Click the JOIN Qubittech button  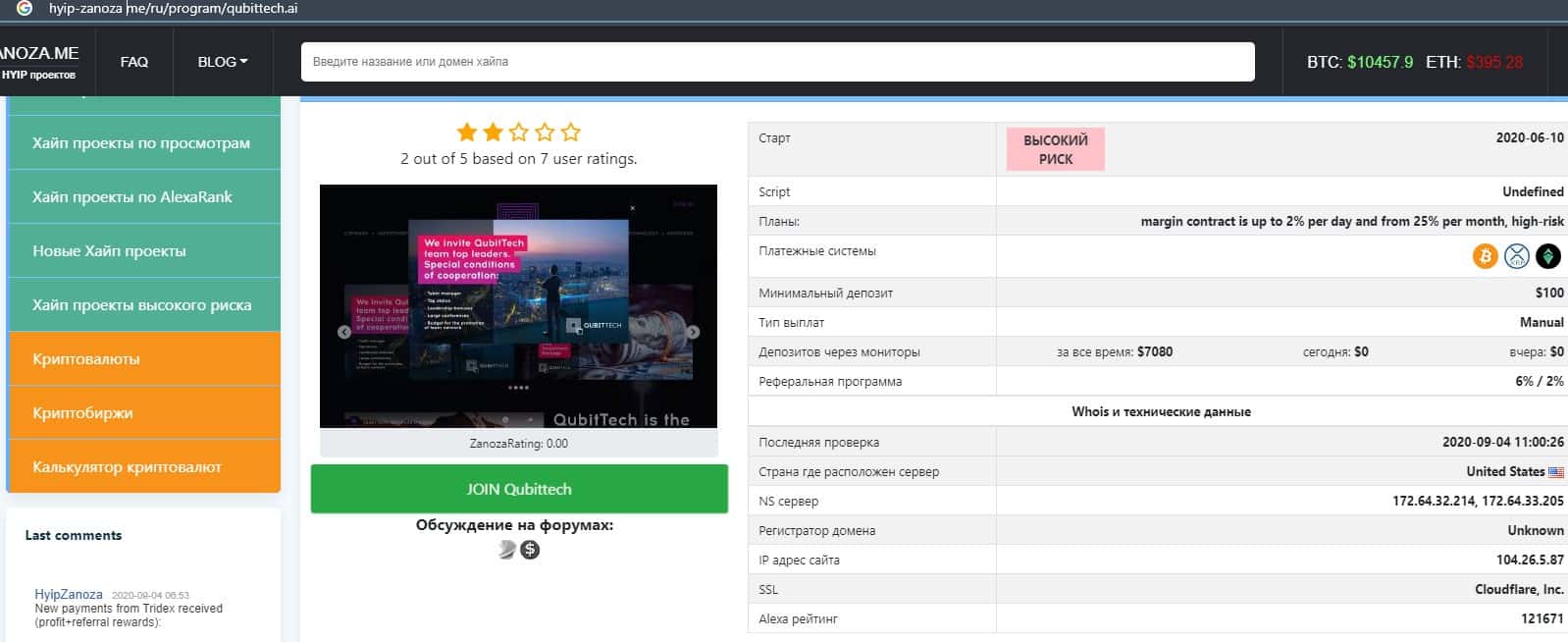[x=519, y=489]
